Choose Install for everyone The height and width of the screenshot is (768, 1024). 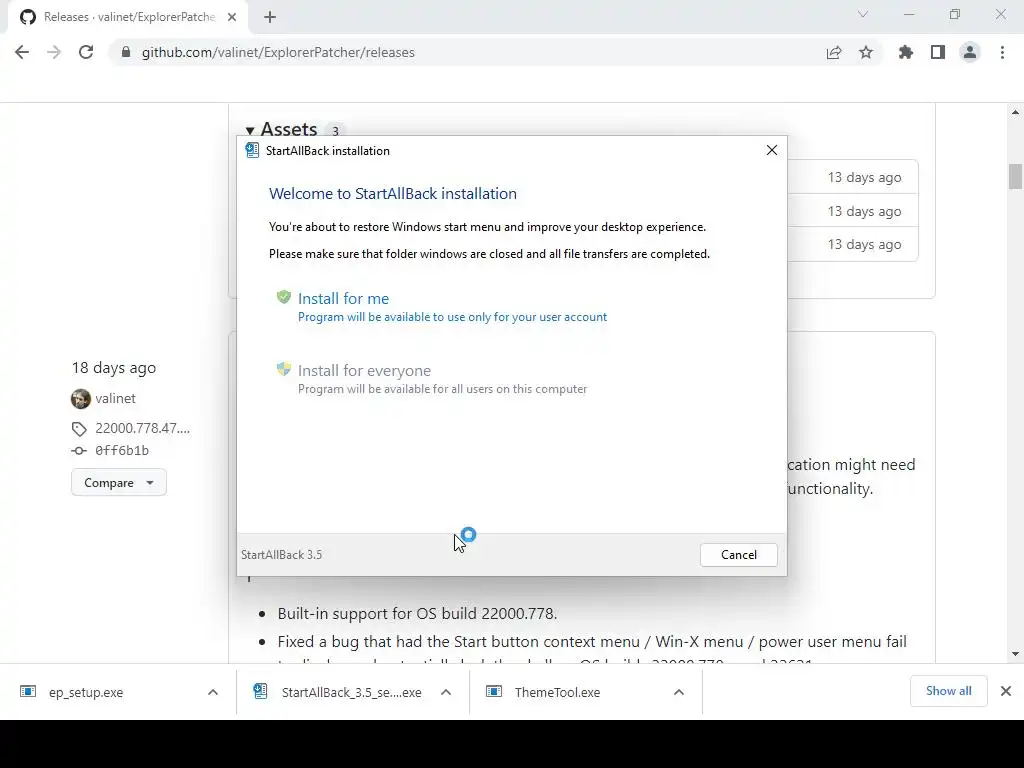(x=364, y=370)
